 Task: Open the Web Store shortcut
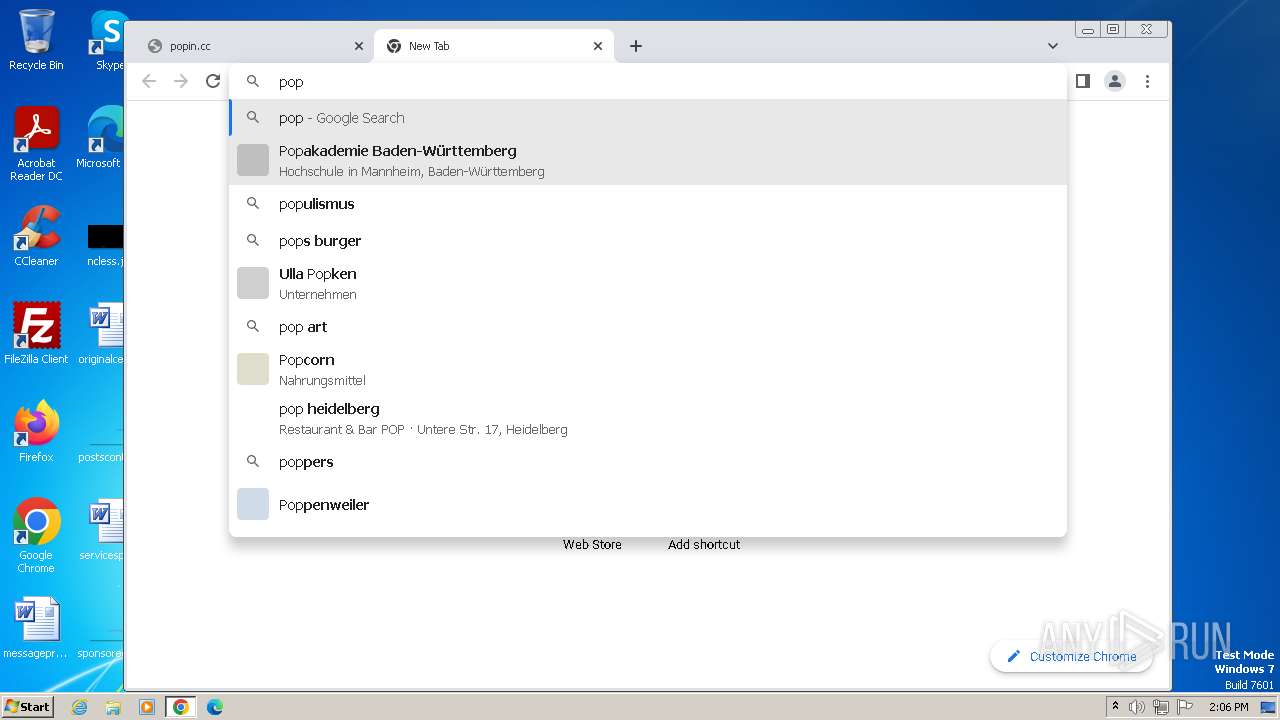click(592, 545)
